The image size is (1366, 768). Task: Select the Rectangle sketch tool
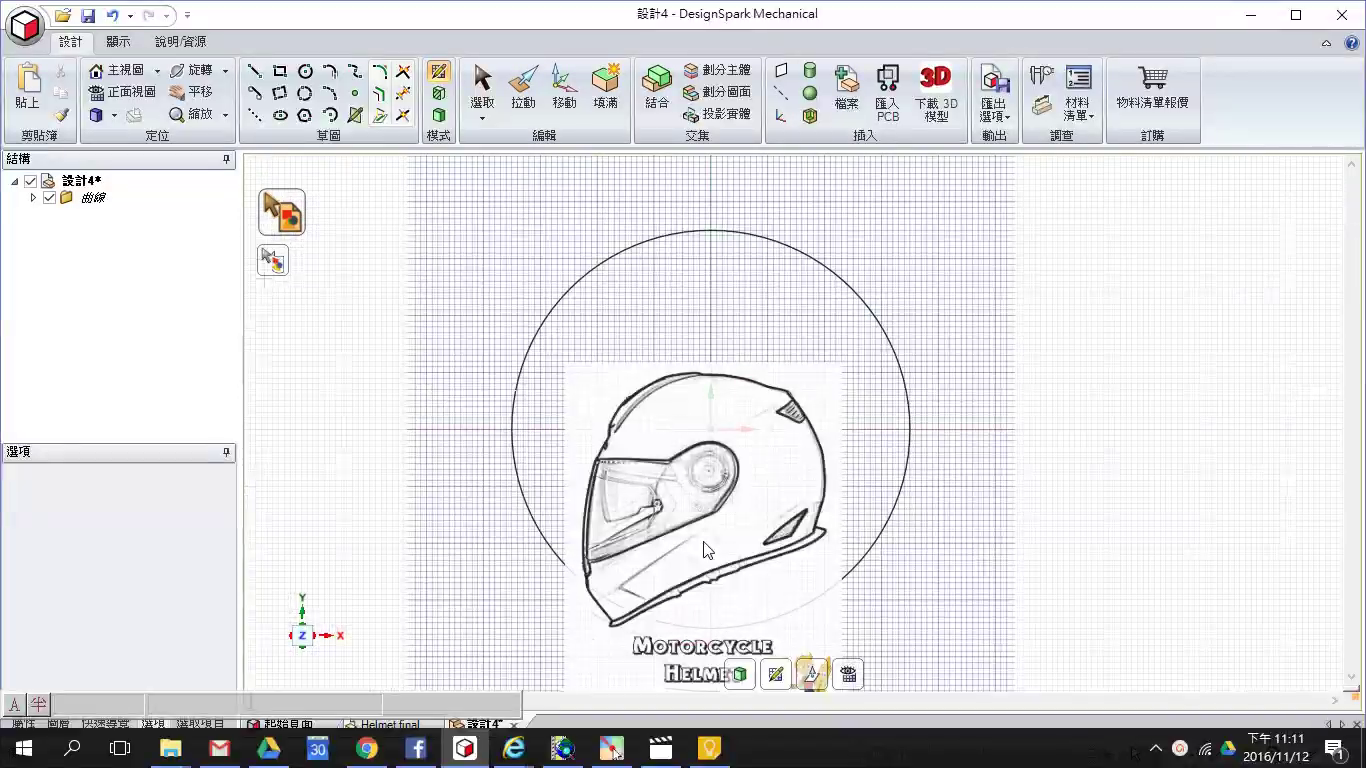(x=280, y=71)
